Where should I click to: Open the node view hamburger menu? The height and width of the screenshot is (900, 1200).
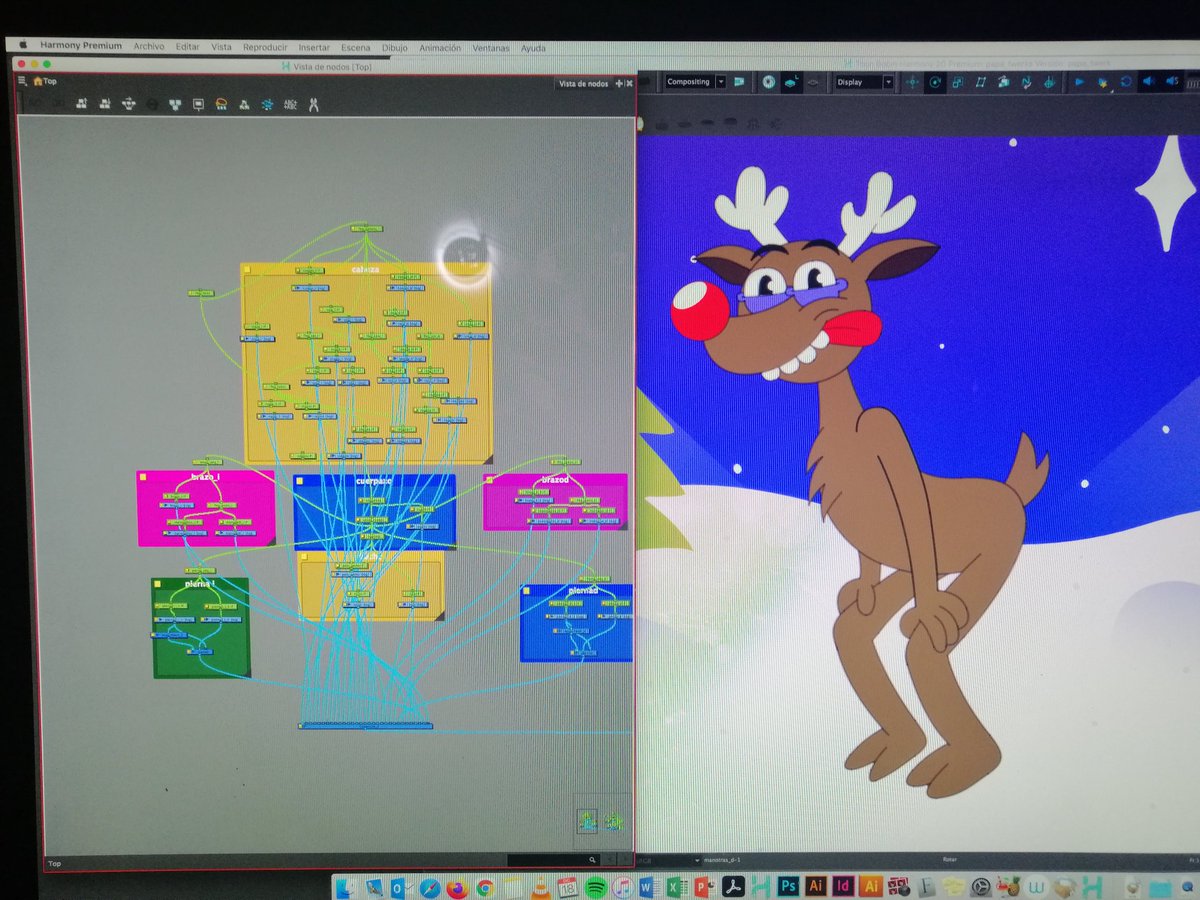(x=22, y=81)
